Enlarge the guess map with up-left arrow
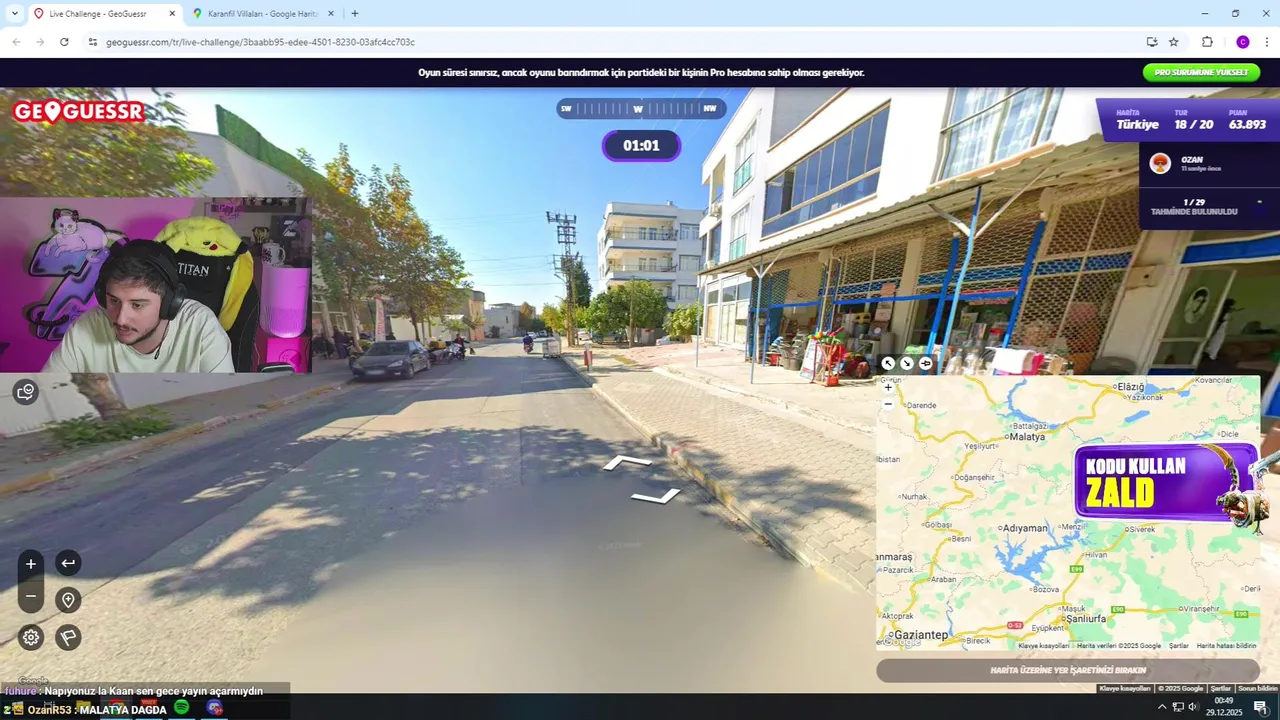Image resolution: width=1280 pixels, height=720 pixels. click(888, 364)
